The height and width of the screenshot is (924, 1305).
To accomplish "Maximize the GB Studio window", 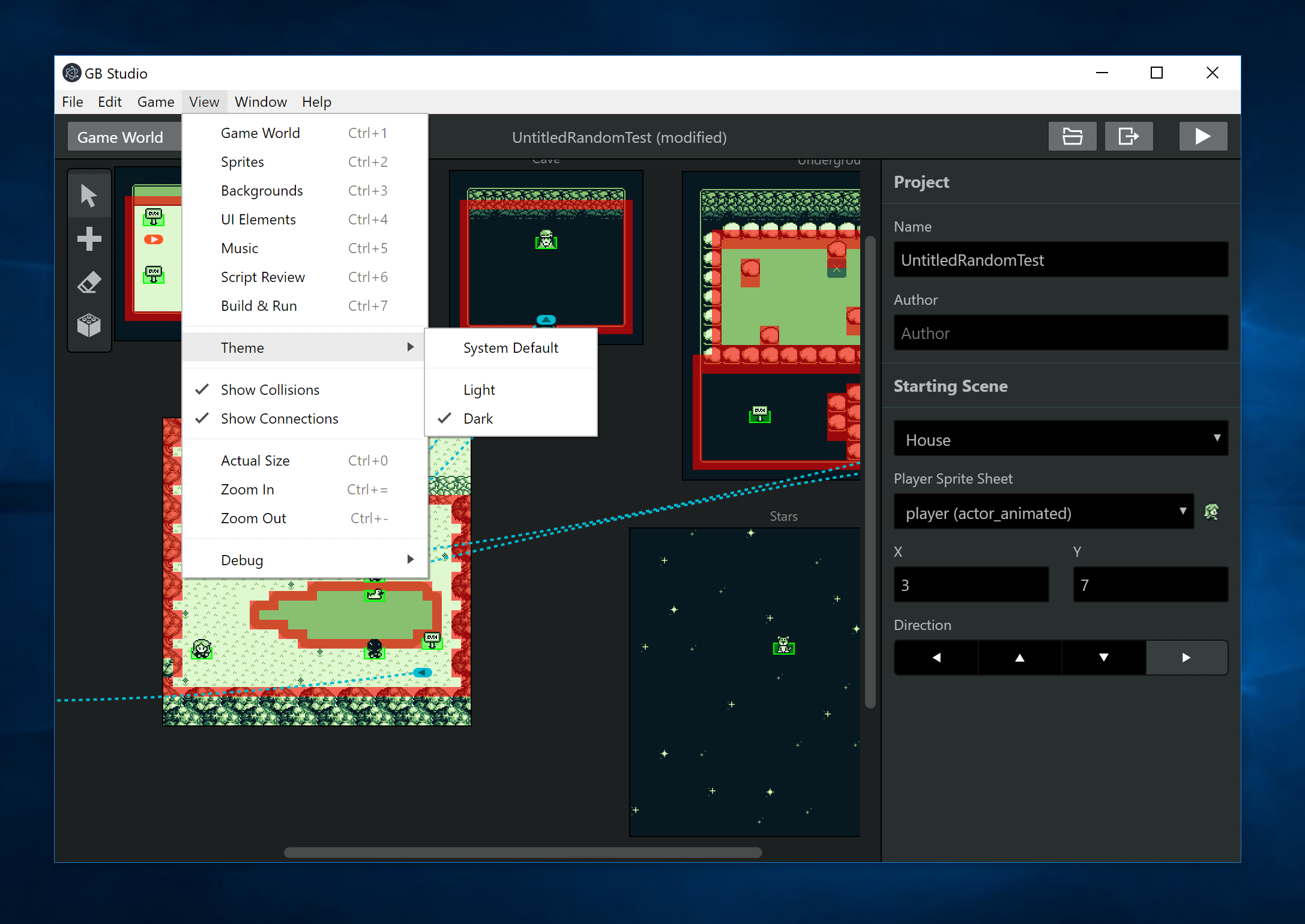I will (1157, 73).
